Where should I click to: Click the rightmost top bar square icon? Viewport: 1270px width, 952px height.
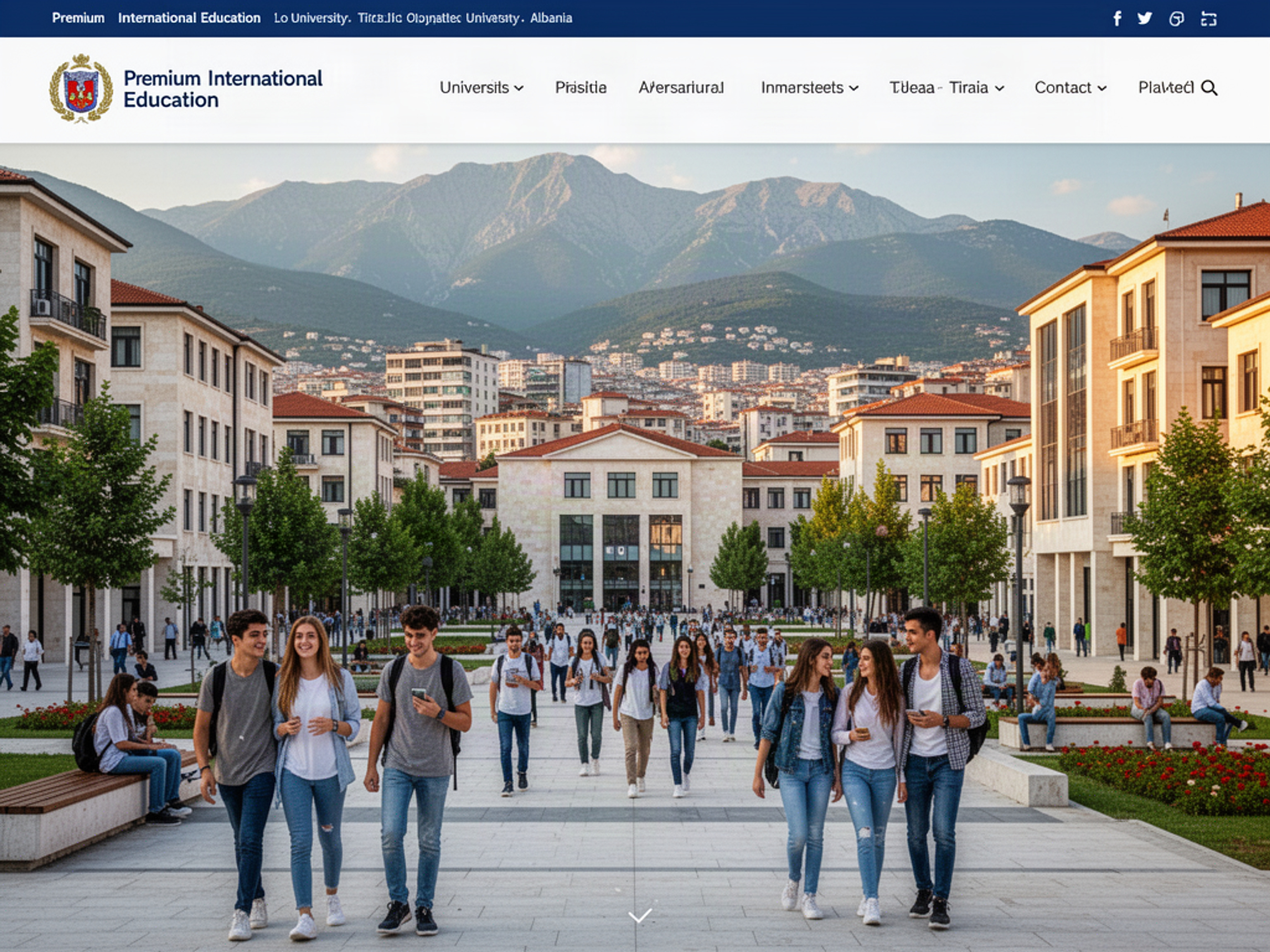point(1208,19)
